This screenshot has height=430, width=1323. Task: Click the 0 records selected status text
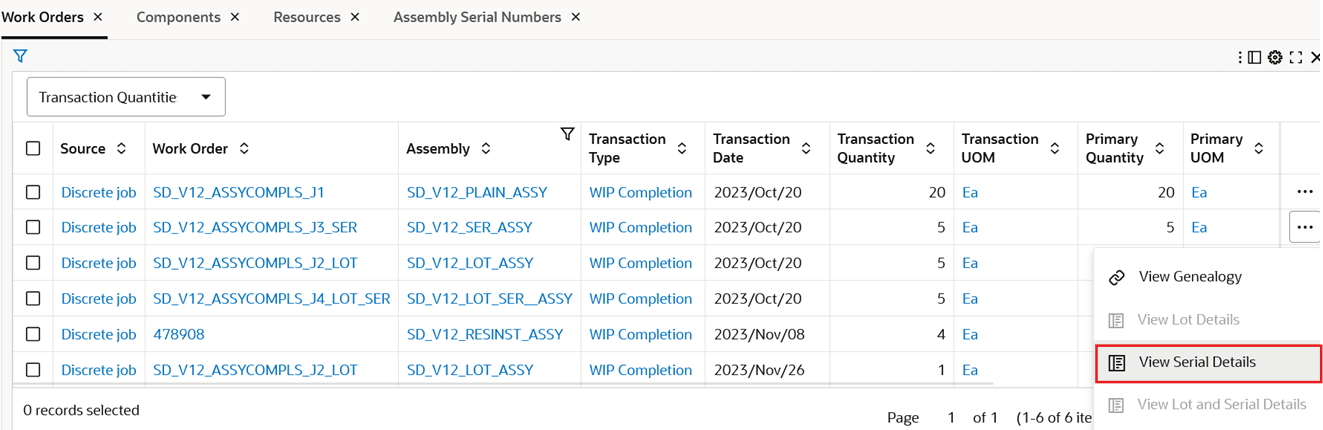coord(81,410)
